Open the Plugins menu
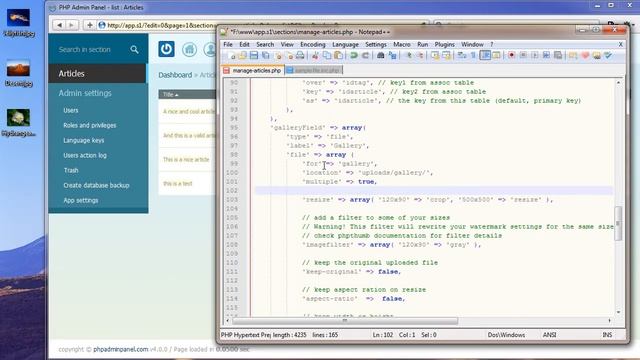Viewport: 640px width, 360px height. (x=444, y=44)
